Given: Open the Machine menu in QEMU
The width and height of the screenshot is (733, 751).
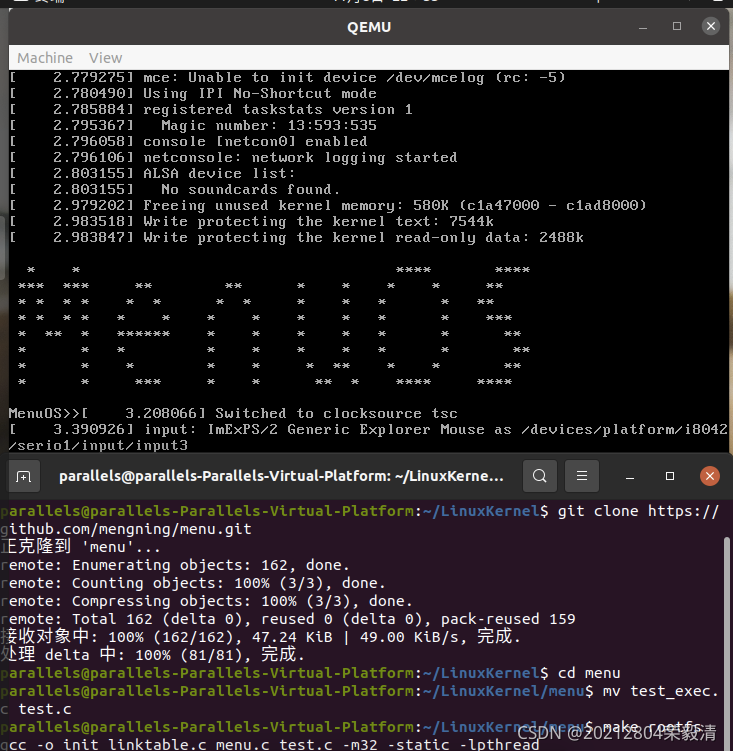Looking at the screenshot, I should click(x=45, y=58).
